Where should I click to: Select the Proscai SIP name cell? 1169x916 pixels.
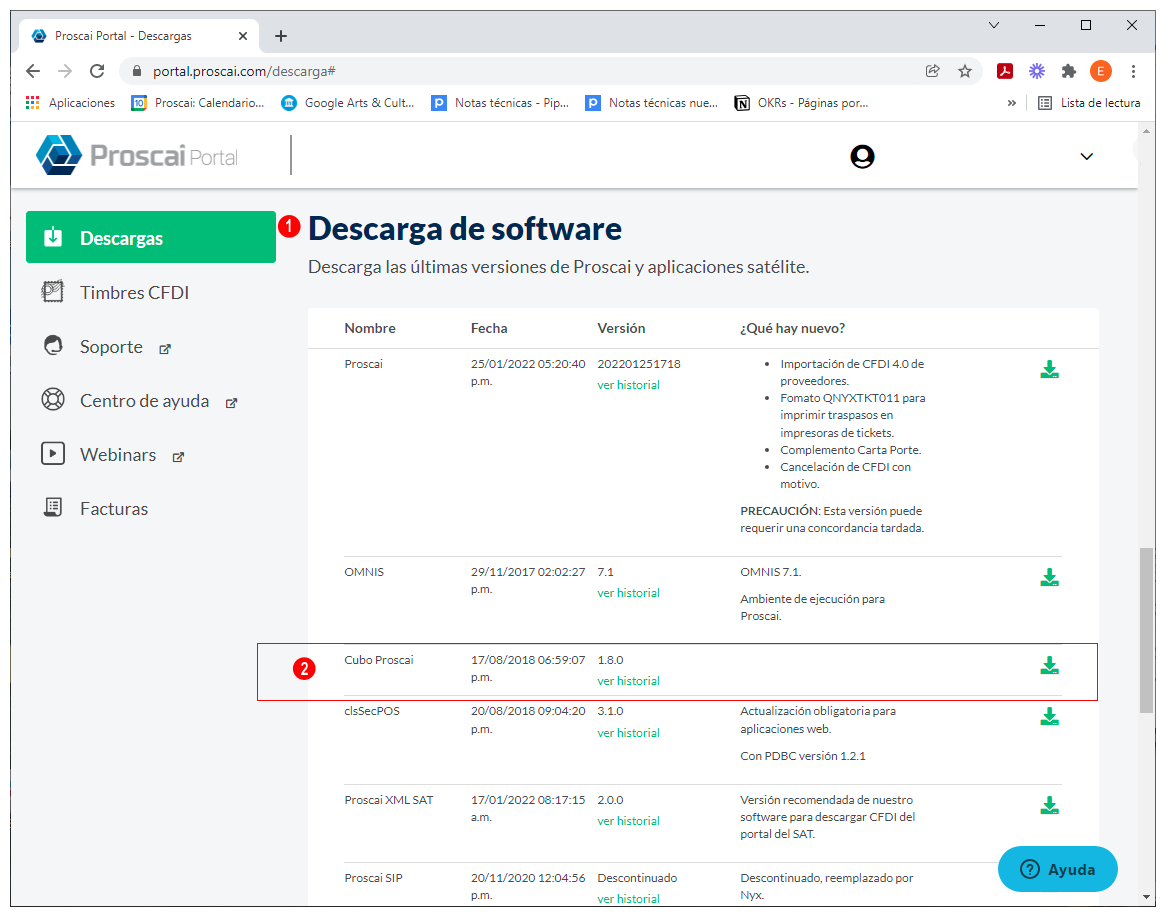pyautogui.click(x=374, y=878)
